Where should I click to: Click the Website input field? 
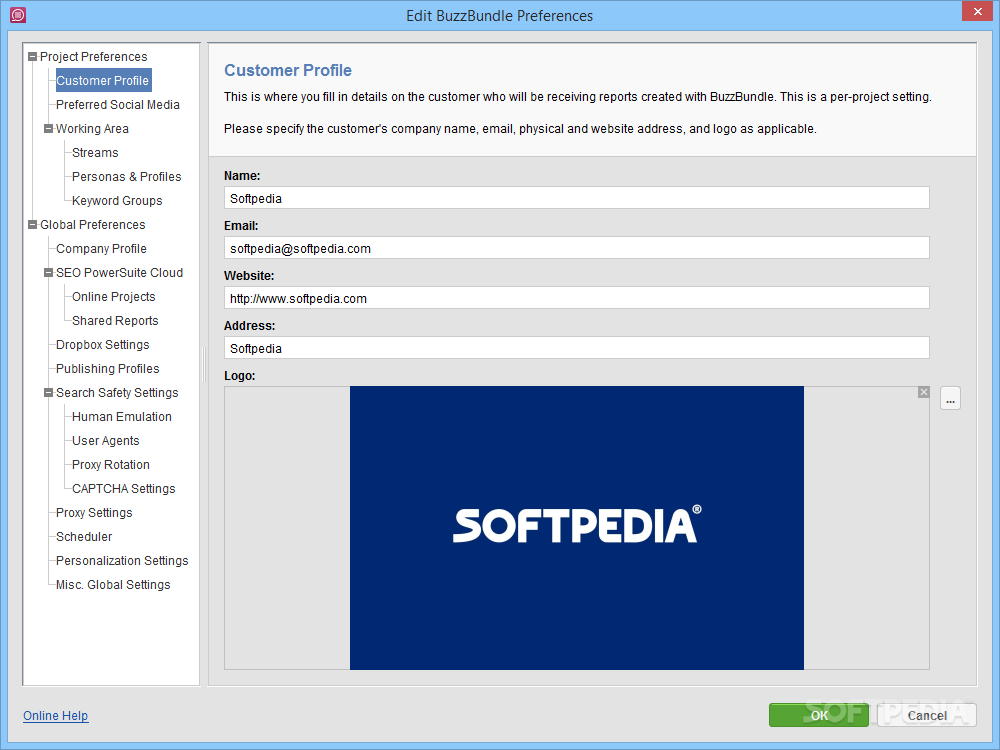577,298
